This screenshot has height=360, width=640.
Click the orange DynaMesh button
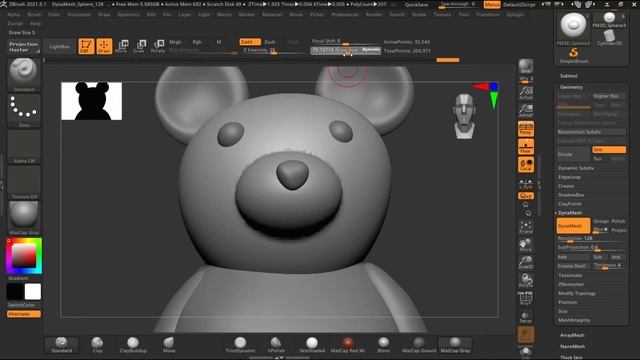[x=573, y=226]
